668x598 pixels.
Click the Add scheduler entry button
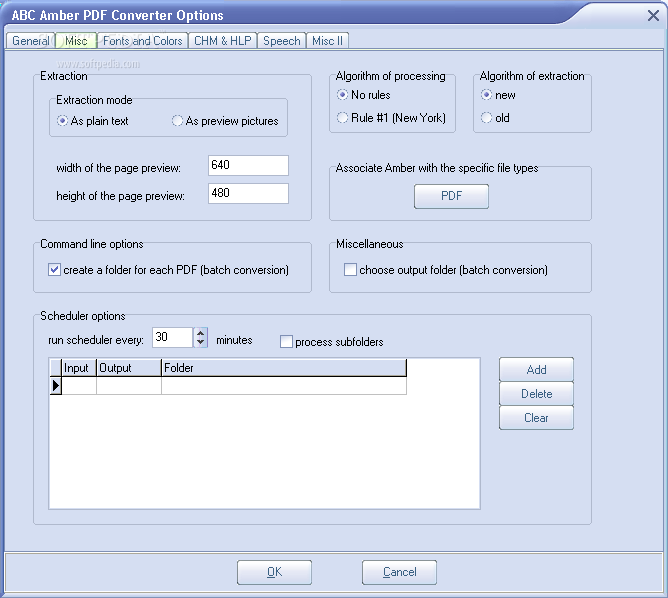pyautogui.click(x=536, y=370)
